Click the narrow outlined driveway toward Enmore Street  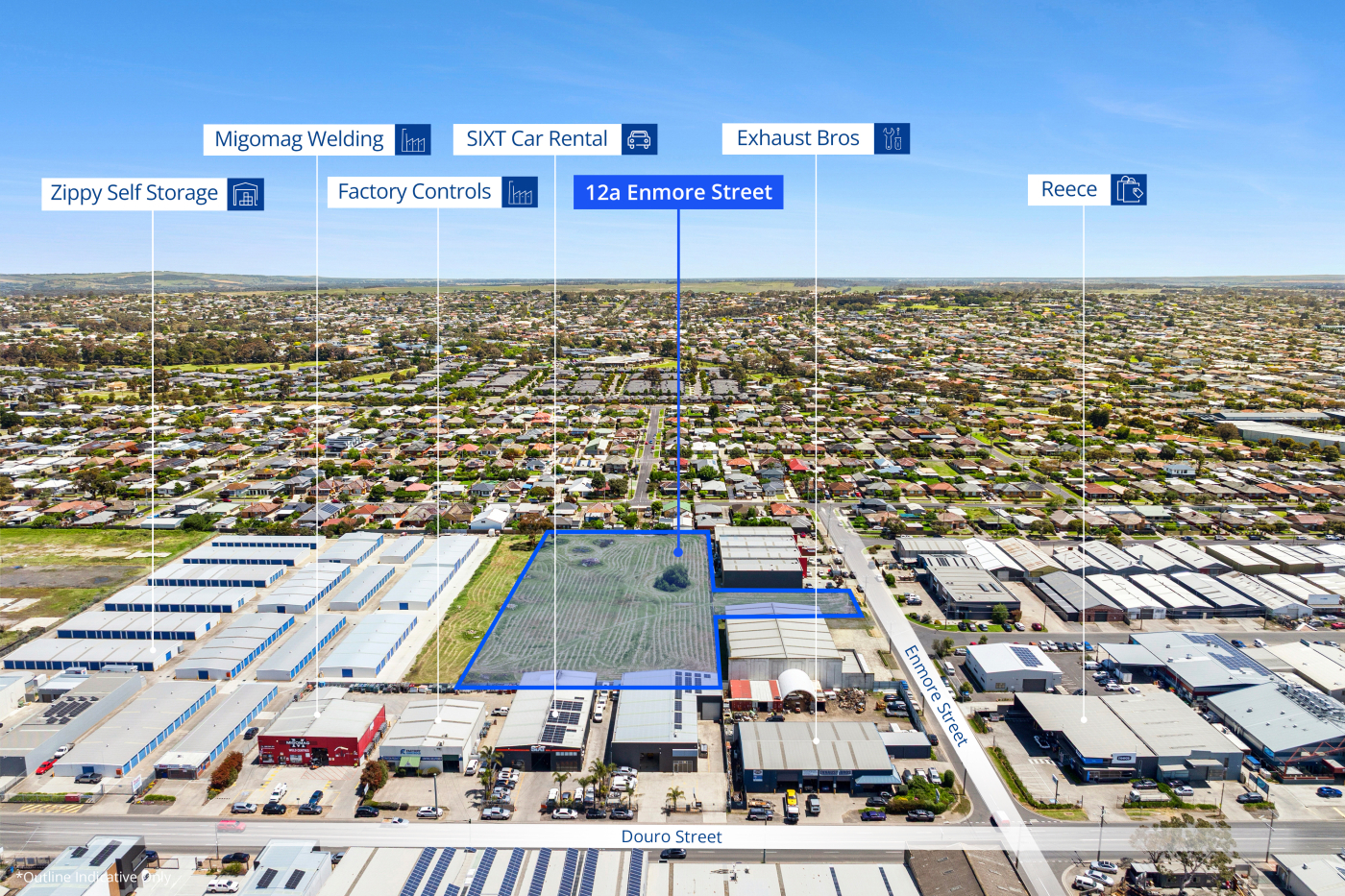[788, 603]
